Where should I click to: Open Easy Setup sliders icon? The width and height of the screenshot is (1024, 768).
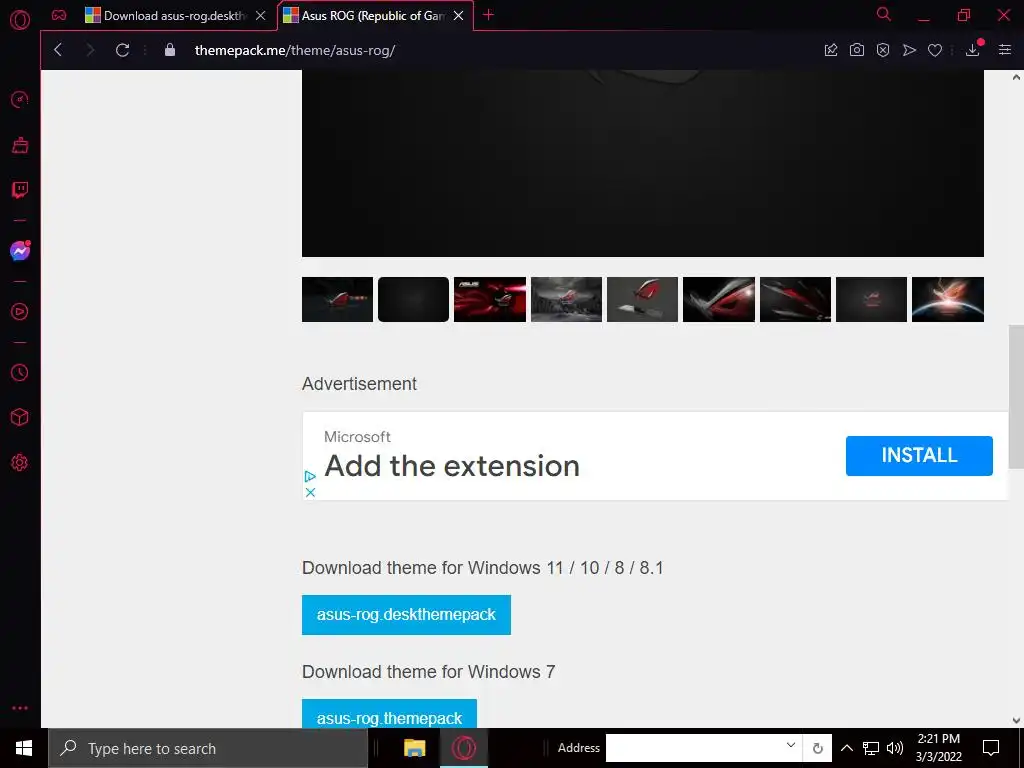click(1005, 50)
